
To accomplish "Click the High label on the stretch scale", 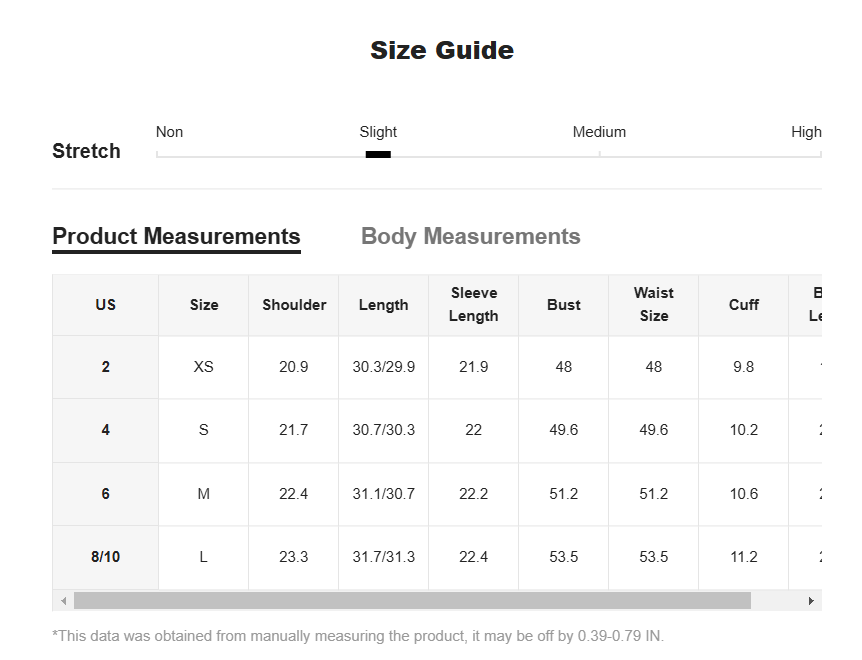I will point(806,132).
